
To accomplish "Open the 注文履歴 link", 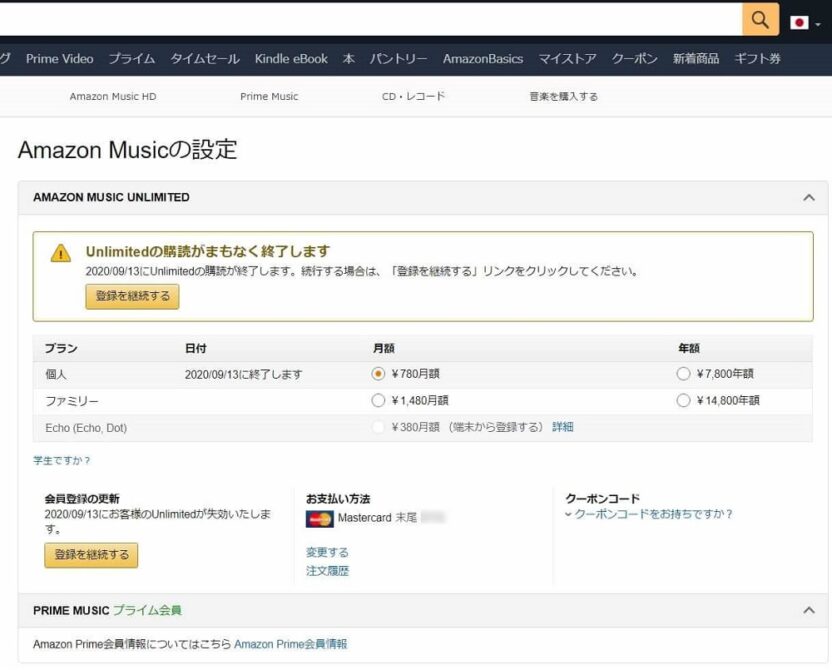I will tap(327, 571).
